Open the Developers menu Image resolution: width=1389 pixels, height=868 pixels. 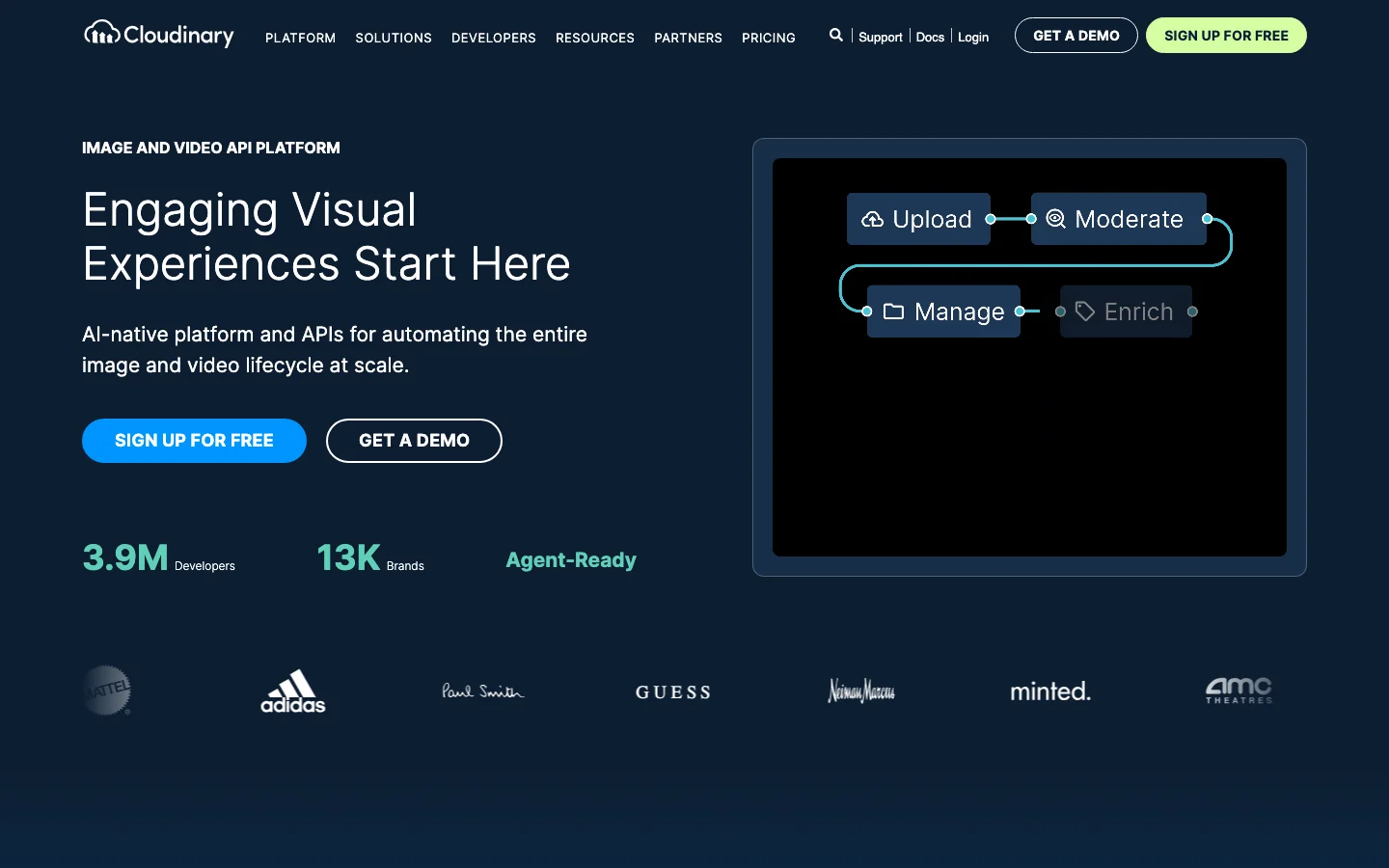point(494,38)
